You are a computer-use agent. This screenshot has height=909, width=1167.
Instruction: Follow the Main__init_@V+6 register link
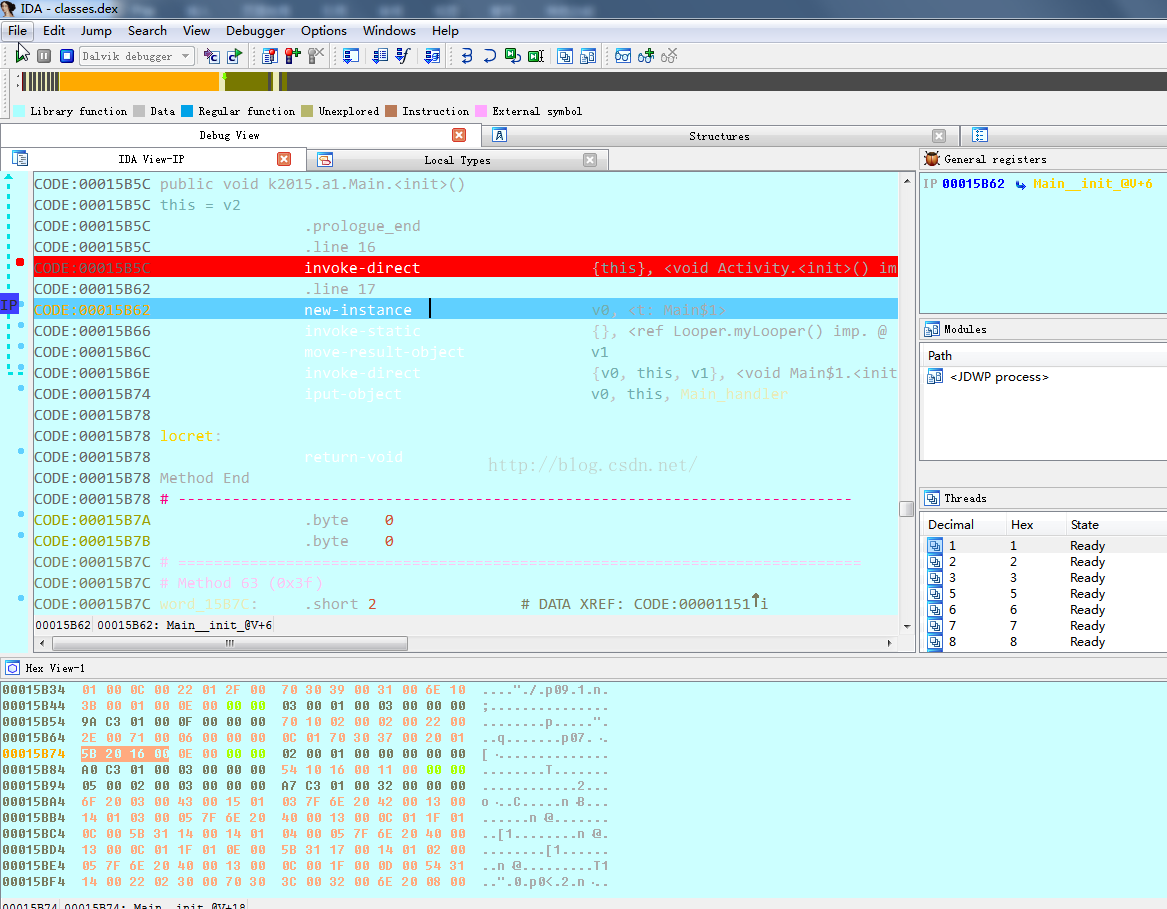pyautogui.click(x=1092, y=184)
